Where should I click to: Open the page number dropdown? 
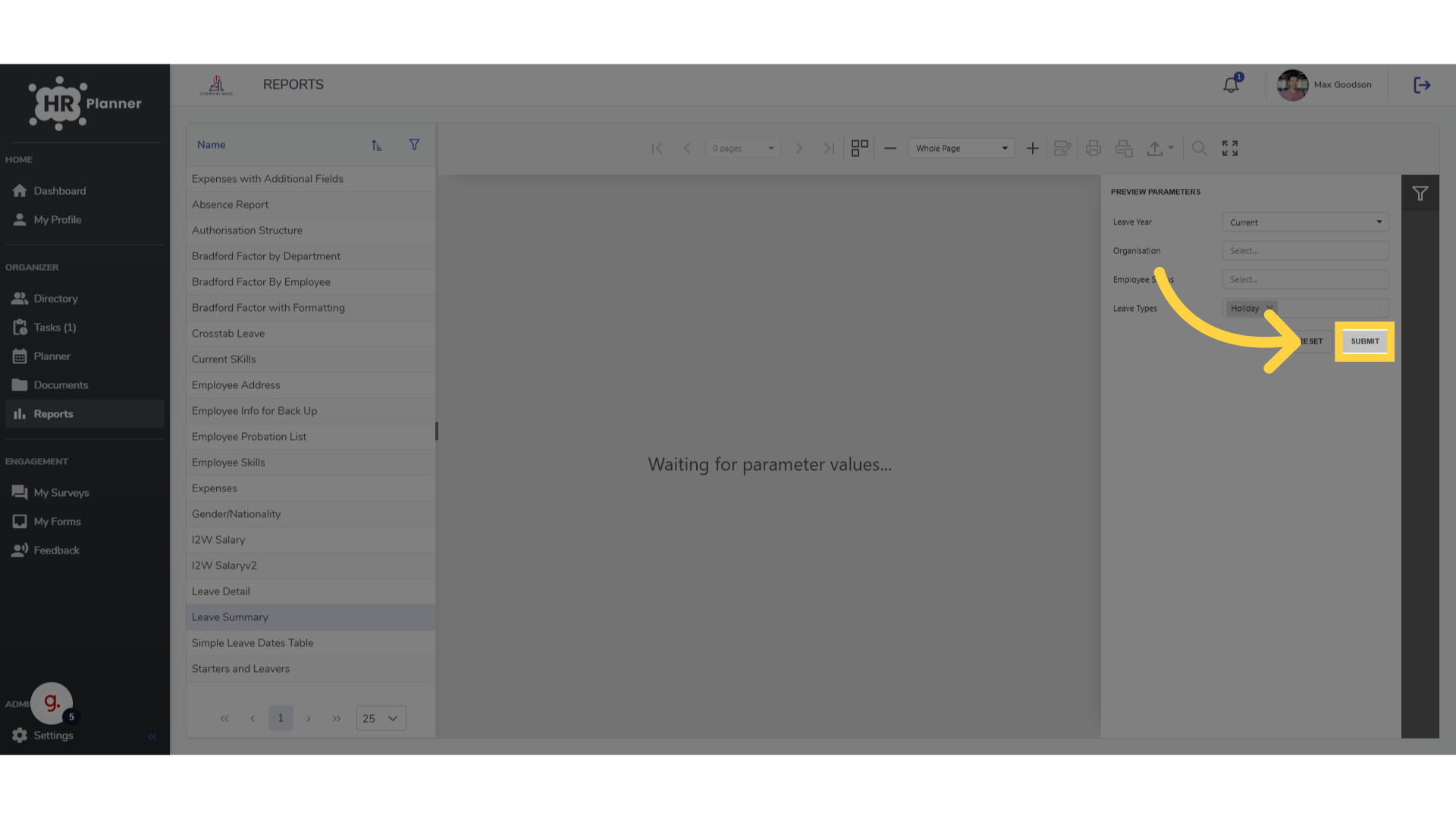pyautogui.click(x=742, y=149)
